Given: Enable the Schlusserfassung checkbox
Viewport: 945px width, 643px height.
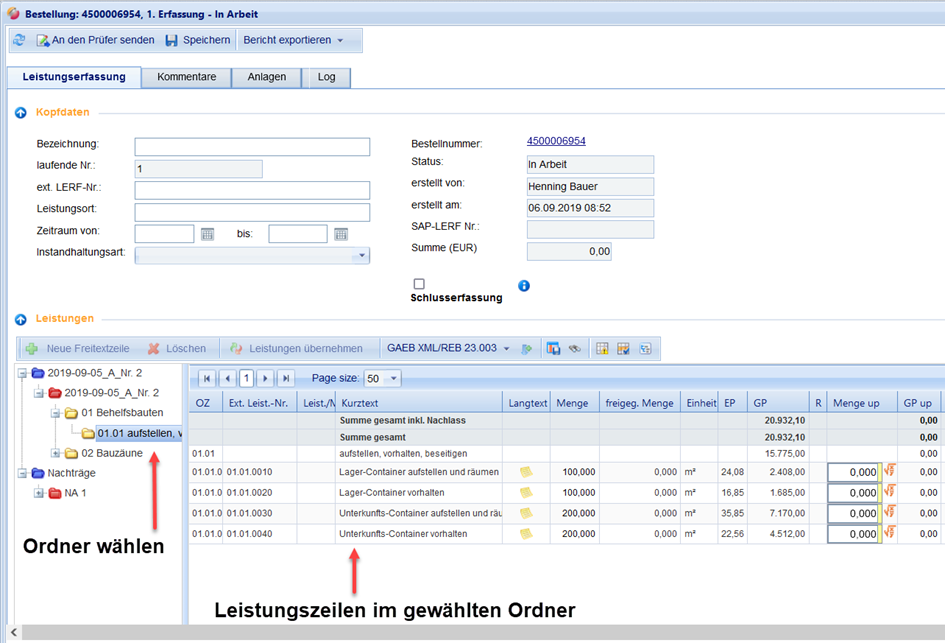Looking at the screenshot, I should point(419,284).
